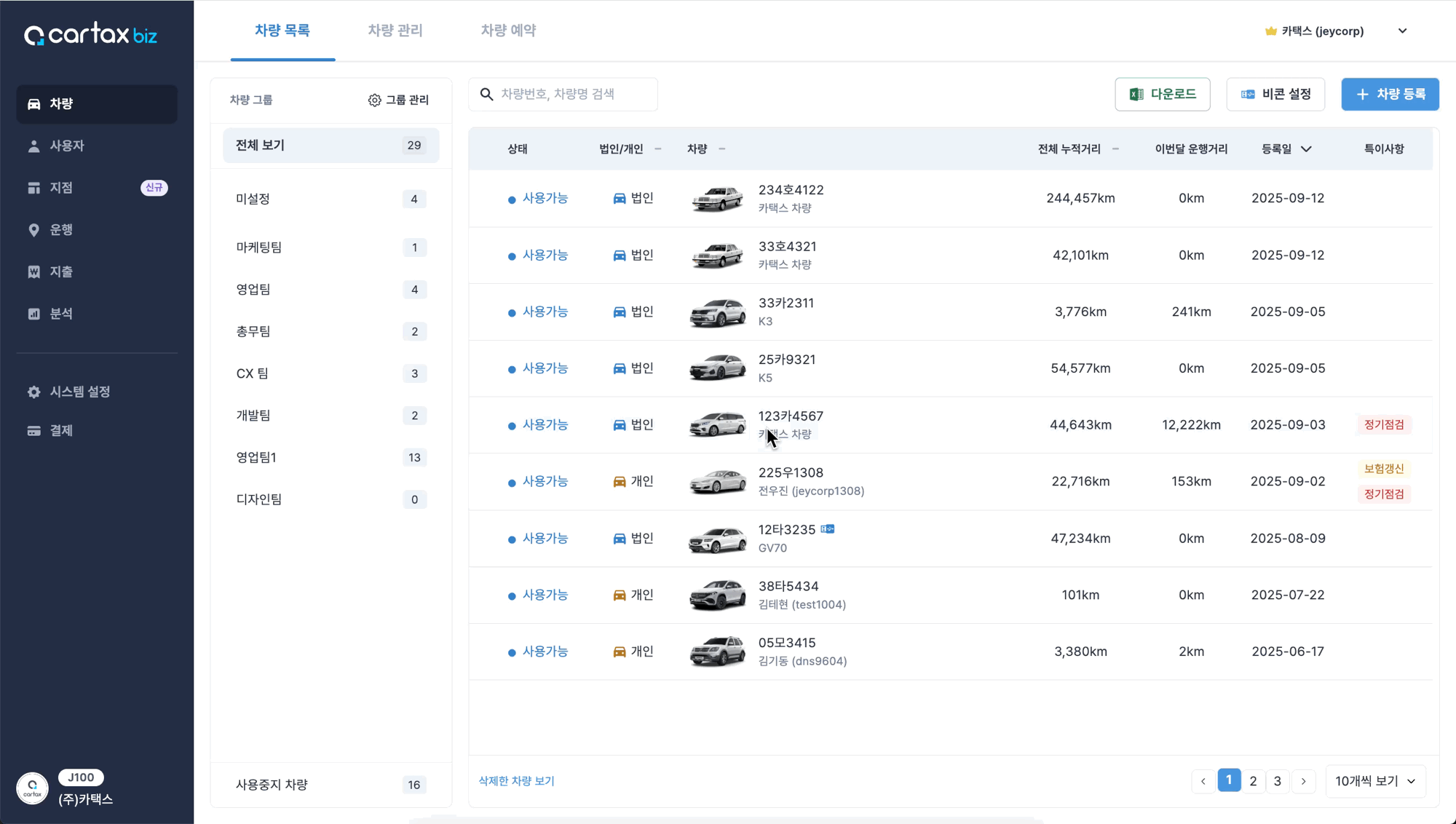This screenshot has height=824, width=1456.
Task: Click the 지출 sidebar icon
Action: (x=34, y=272)
